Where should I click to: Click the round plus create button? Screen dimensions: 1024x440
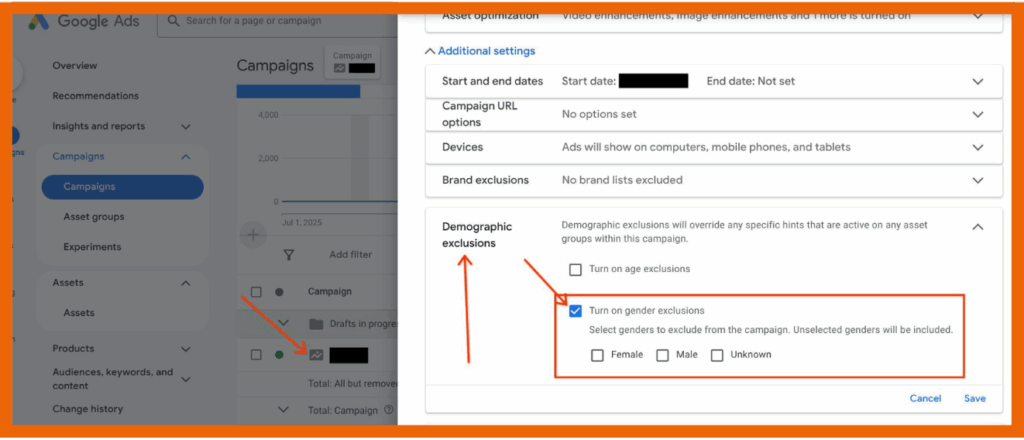253,236
